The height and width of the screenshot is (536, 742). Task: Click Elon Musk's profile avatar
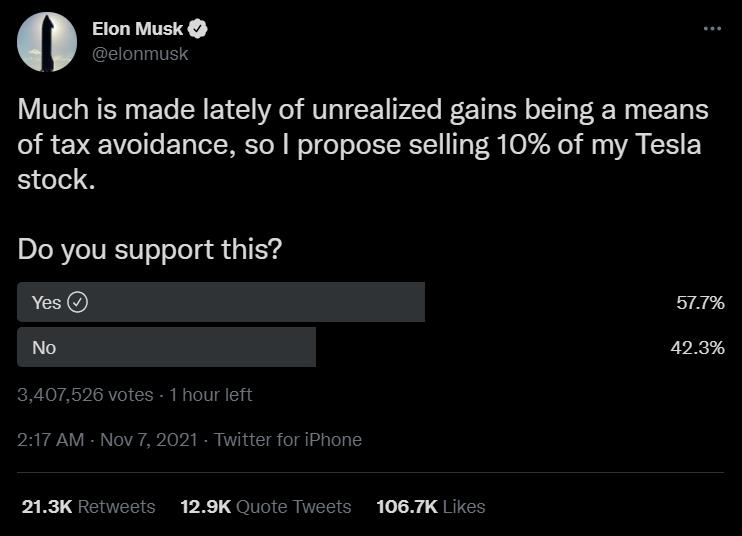(x=47, y=42)
